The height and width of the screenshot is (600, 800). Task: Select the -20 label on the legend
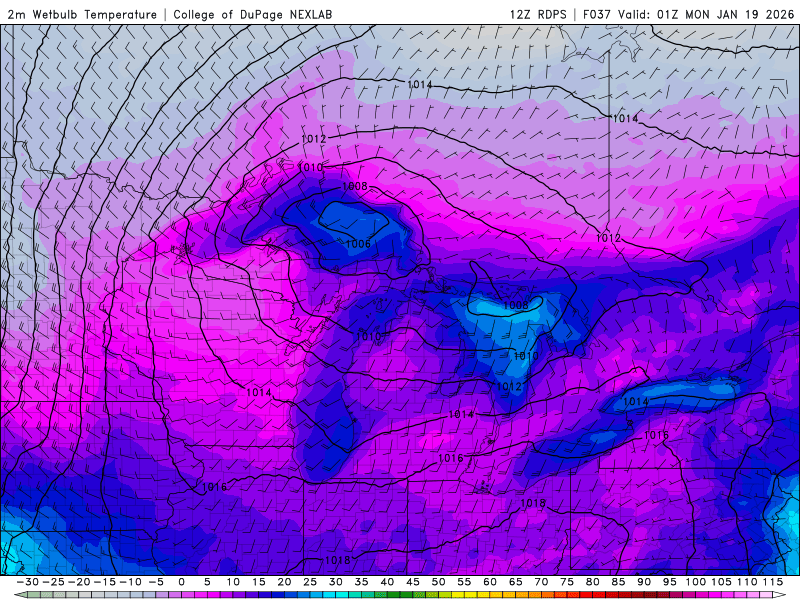pos(79,582)
